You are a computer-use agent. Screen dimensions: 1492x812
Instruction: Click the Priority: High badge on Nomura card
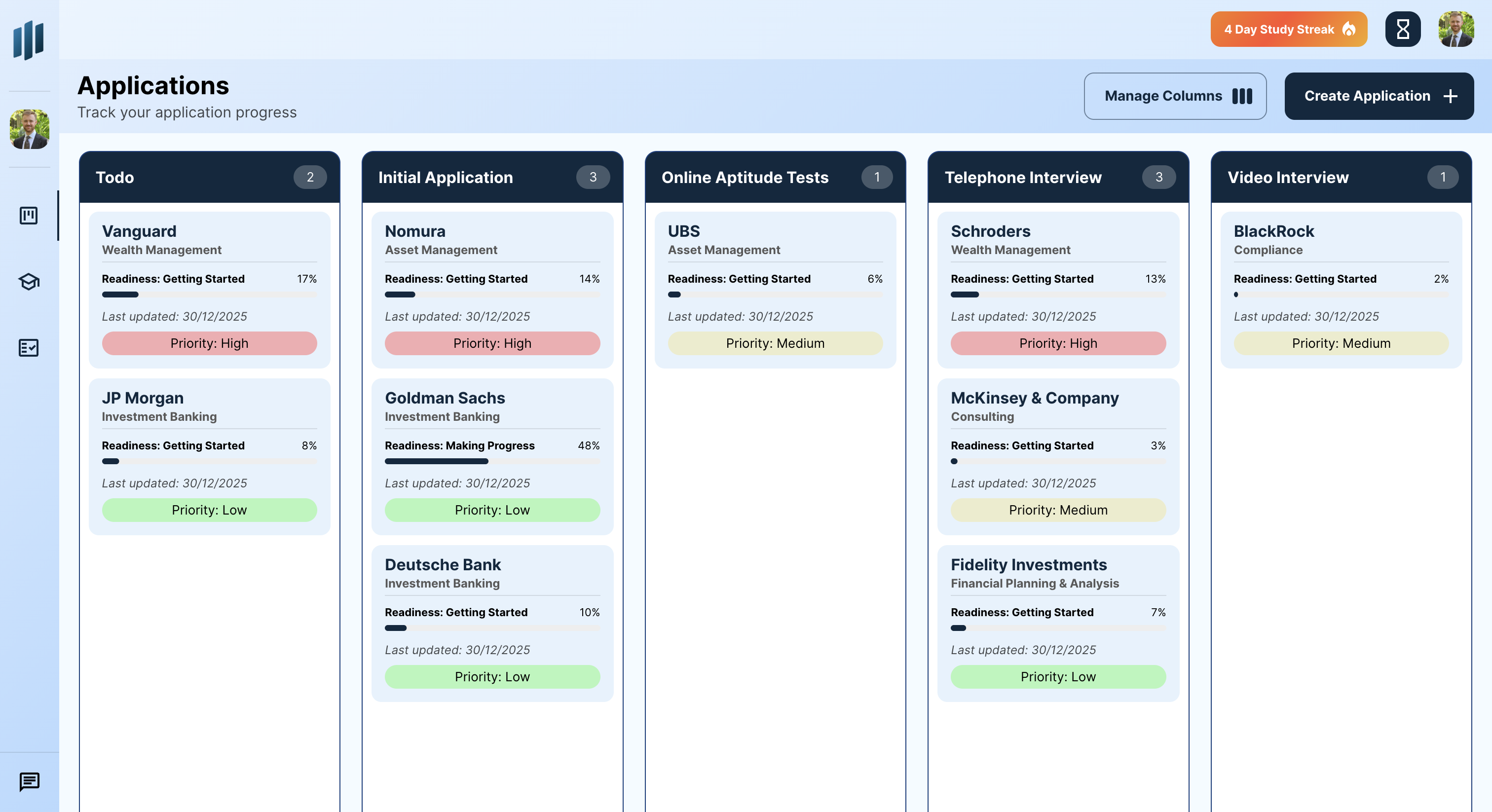pyautogui.click(x=492, y=343)
